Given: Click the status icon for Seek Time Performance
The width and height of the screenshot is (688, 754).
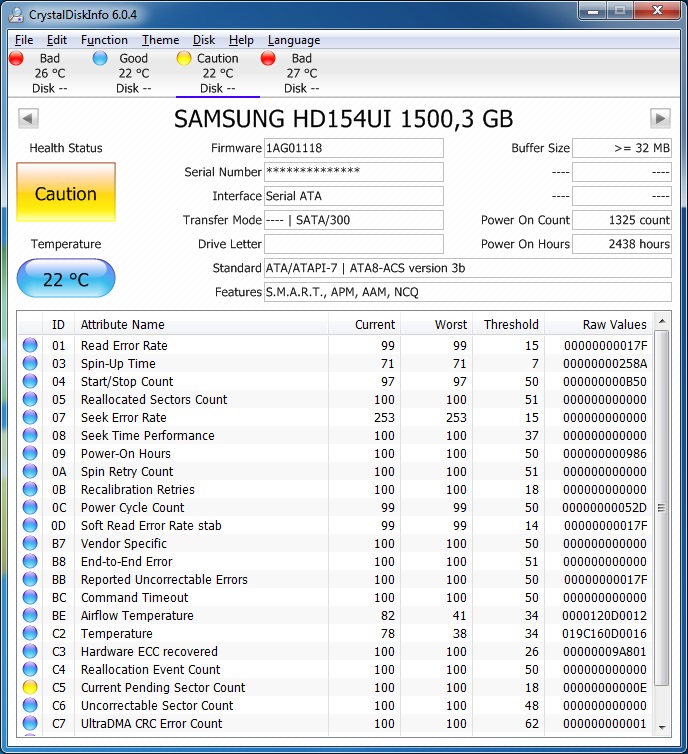Looking at the screenshot, I should click(30, 436).
